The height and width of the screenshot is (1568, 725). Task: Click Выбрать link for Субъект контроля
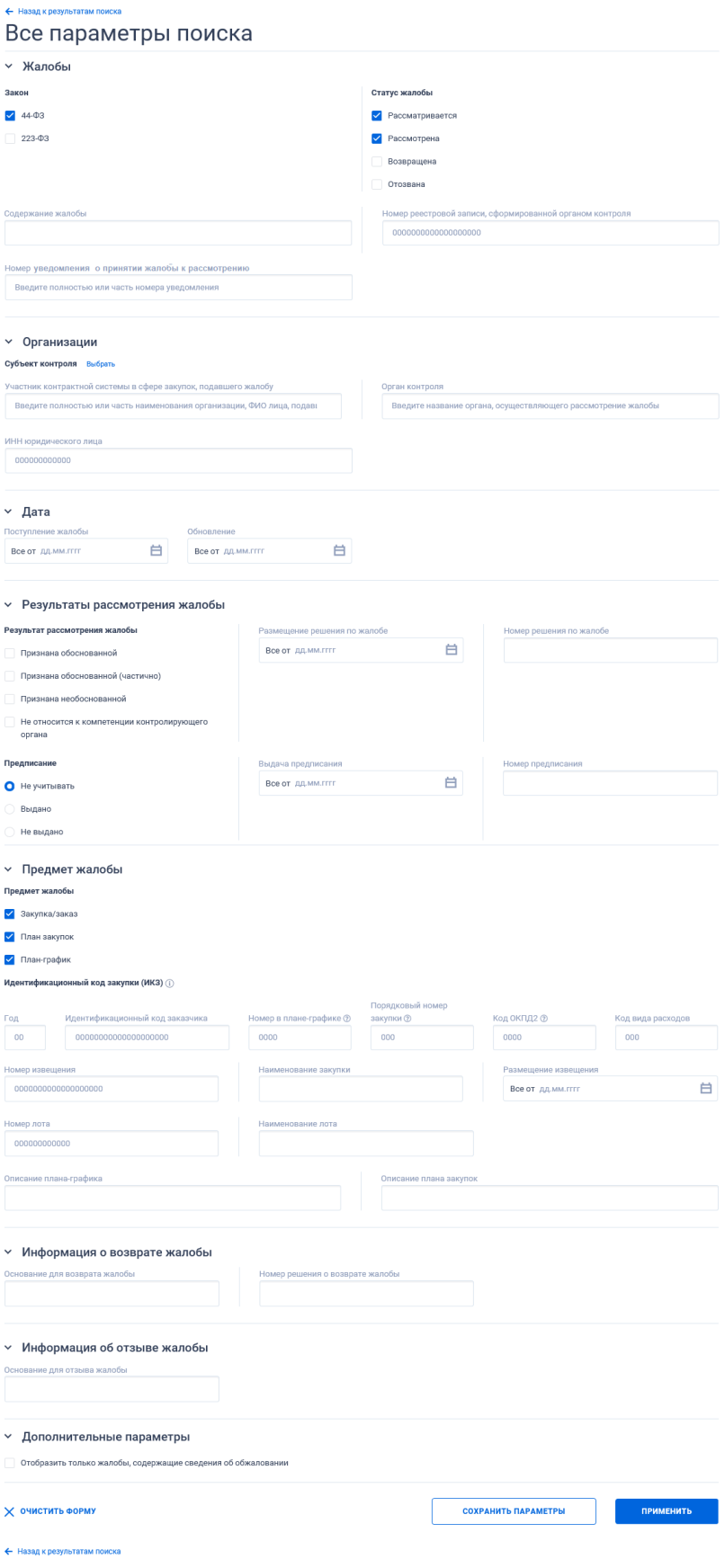tap(101, 364)
